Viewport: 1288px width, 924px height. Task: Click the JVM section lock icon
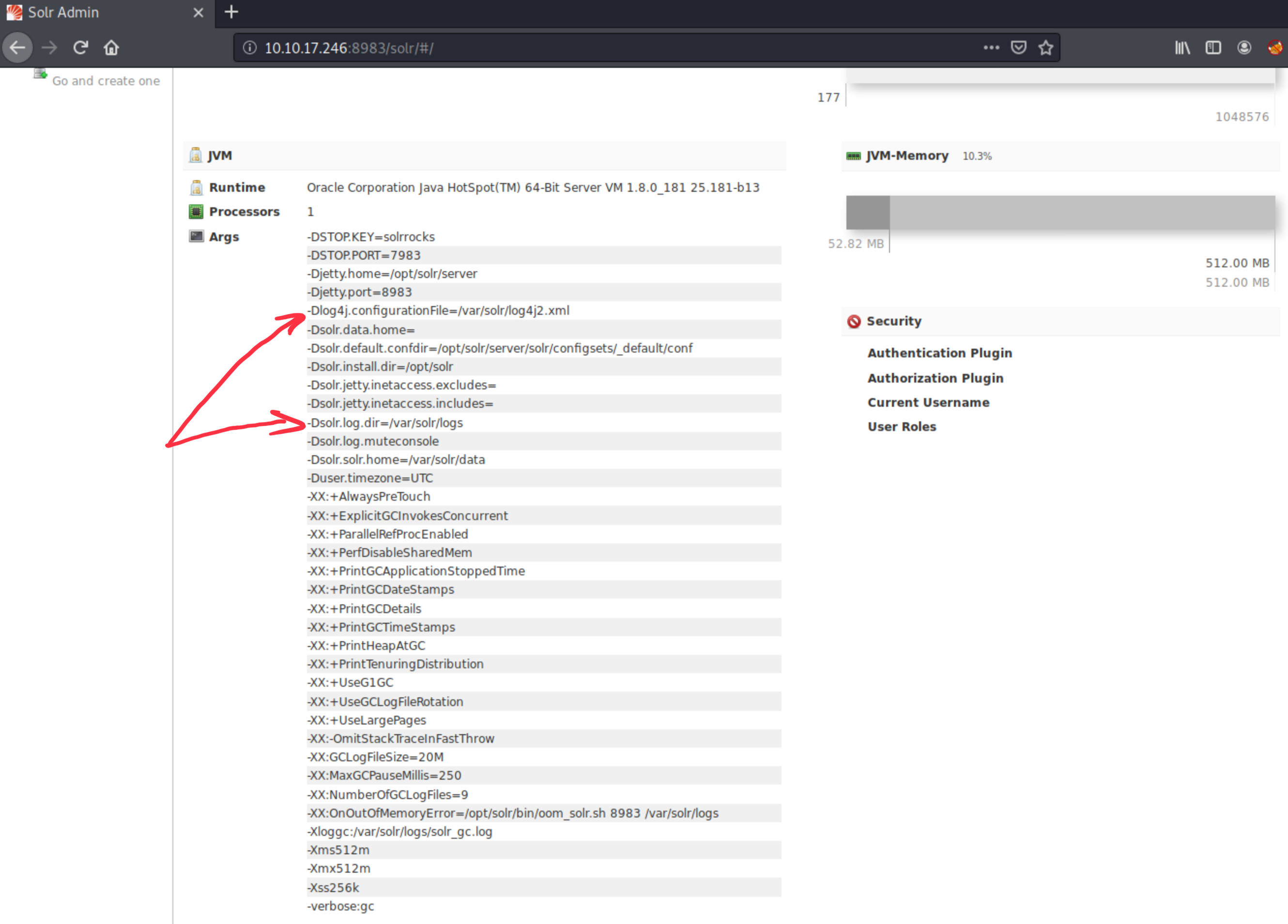195,155
